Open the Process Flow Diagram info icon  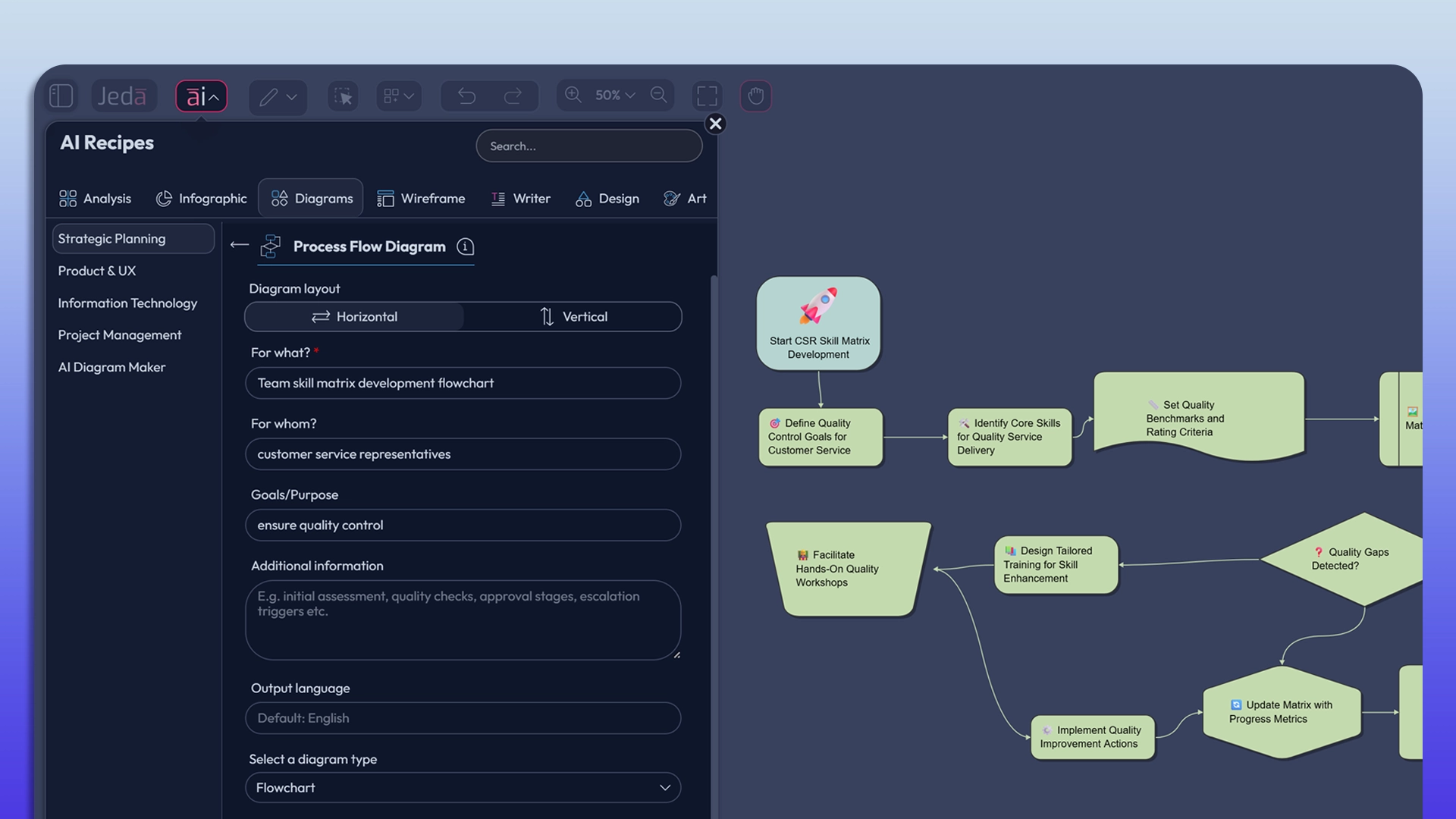(466, 246)
